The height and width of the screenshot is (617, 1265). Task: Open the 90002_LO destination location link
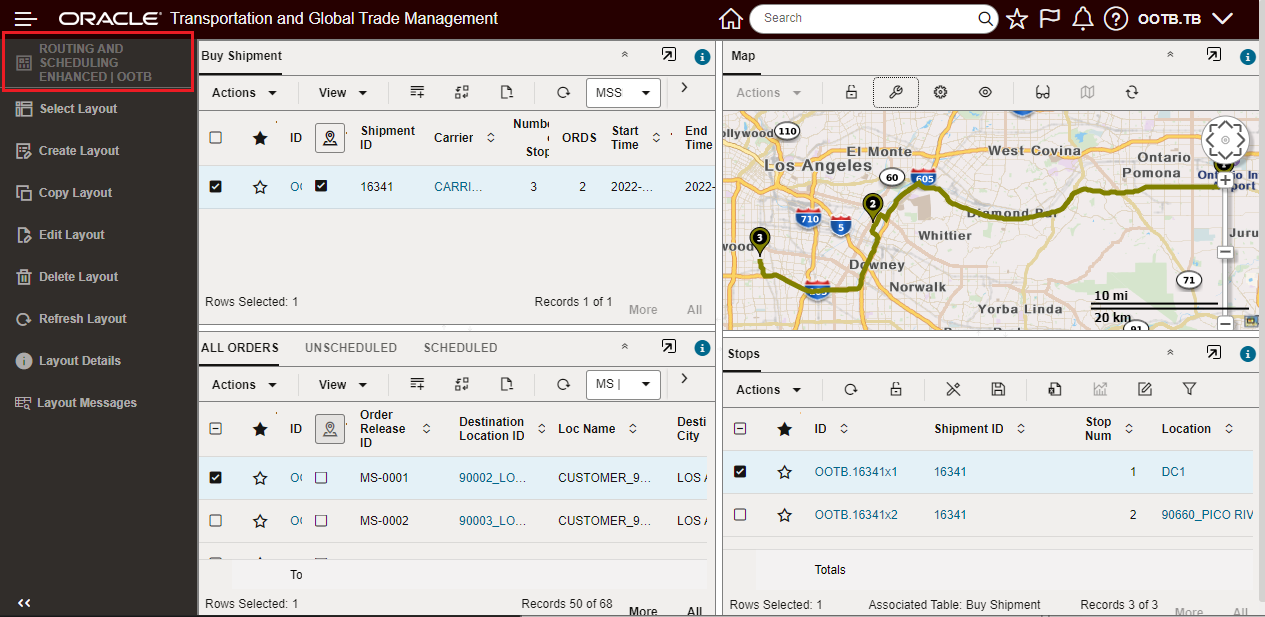click(x=492, y=478)
